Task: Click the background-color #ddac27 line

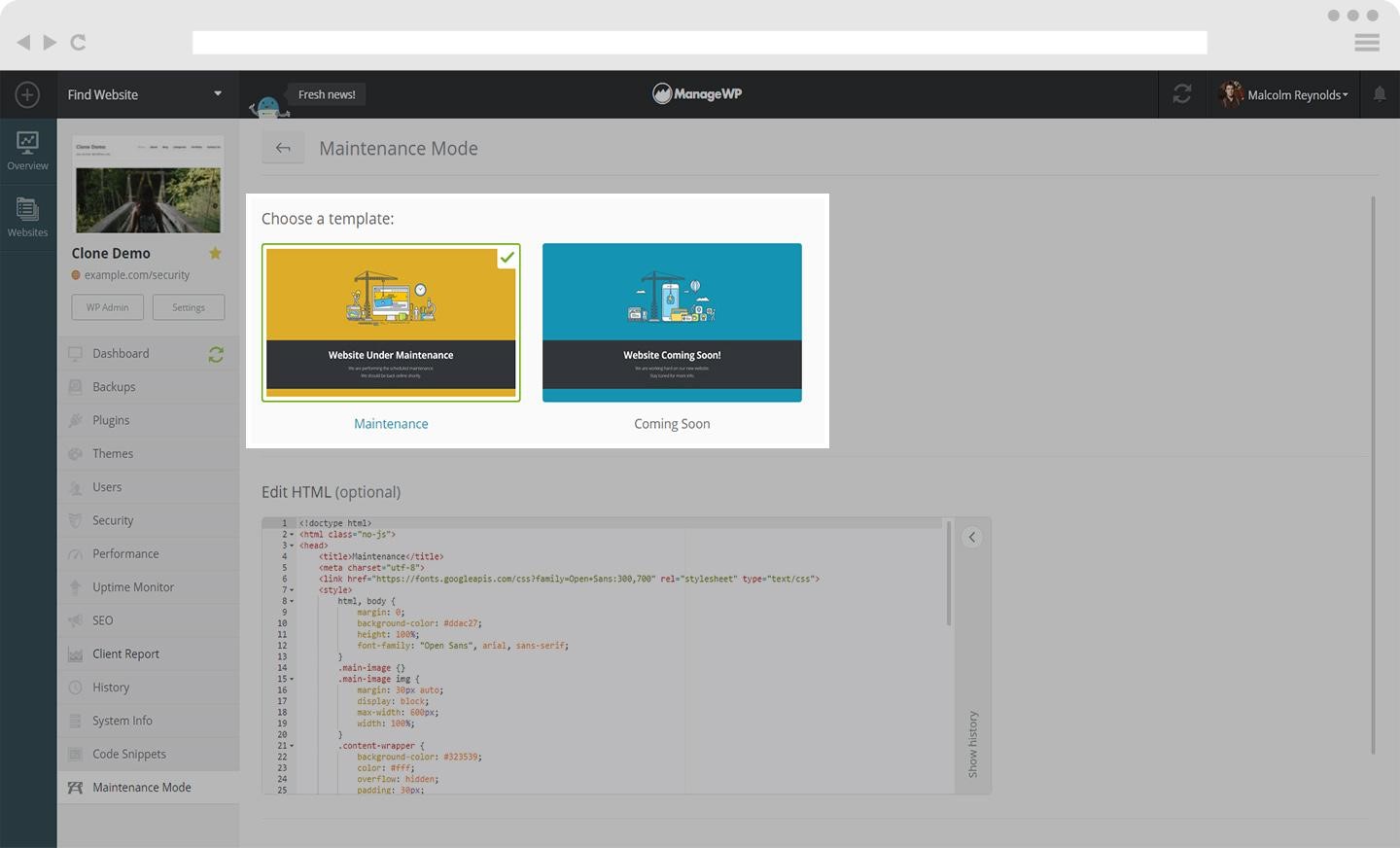Action: pyautogui.click(x=419, y=623)
